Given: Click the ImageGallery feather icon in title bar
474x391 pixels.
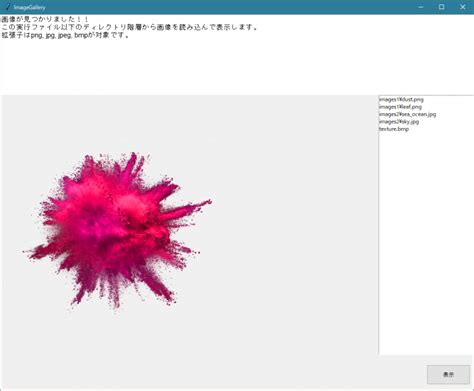Looking at the screenshot, I should click(8, 7).
